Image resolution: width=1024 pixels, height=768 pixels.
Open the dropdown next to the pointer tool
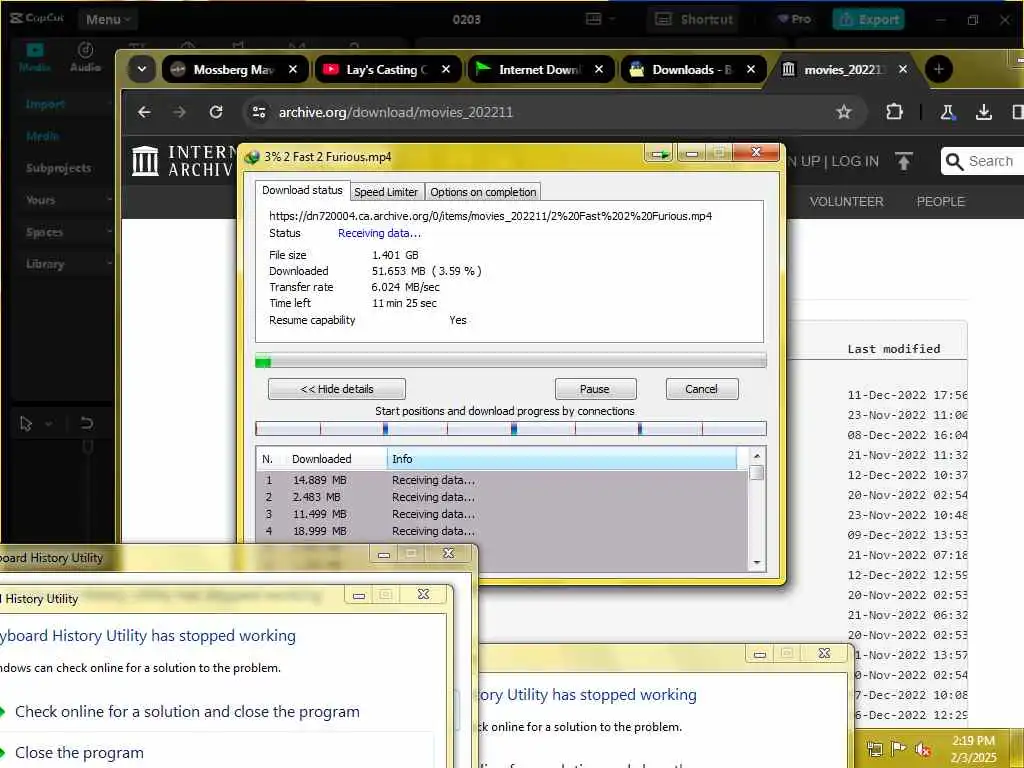coord(49,424)
